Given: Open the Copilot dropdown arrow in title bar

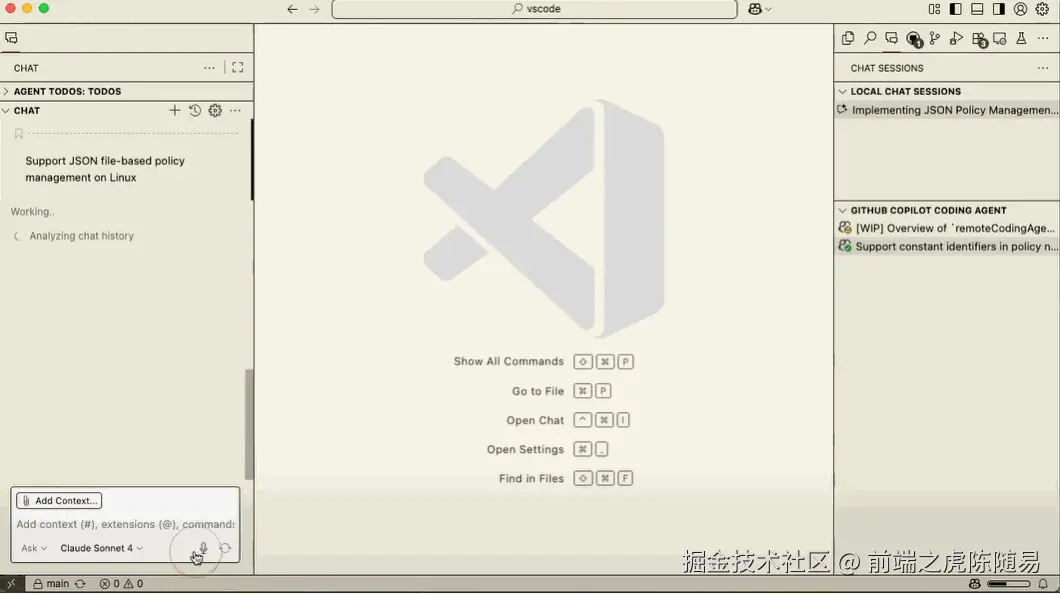Looking at the screenshot, I should pos(768,9).
